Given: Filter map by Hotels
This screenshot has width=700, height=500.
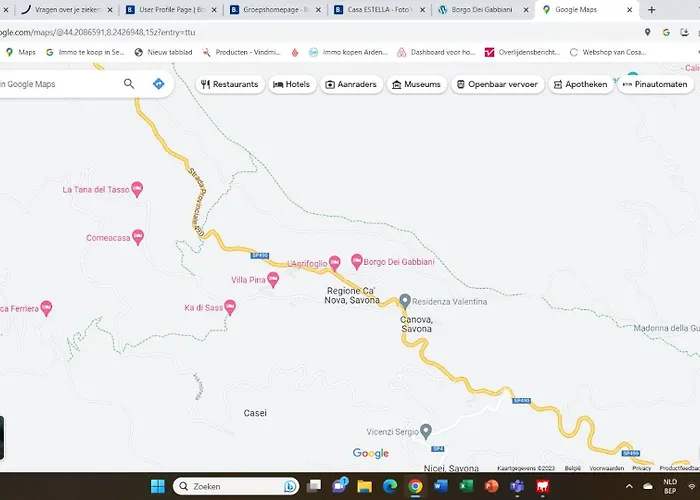Looking at the screenshot, I should (x=292, y=84).
